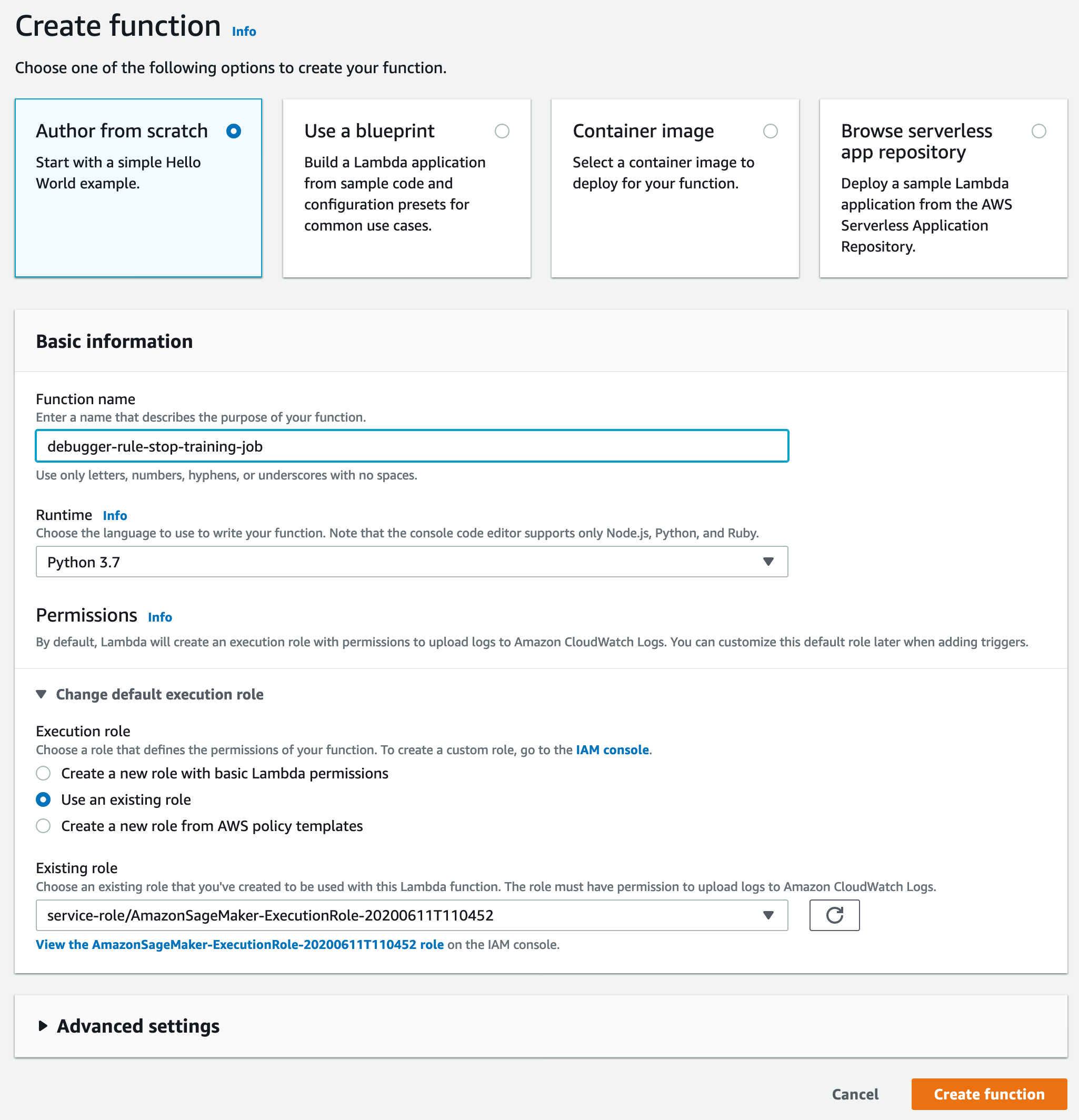Click the function name input field

click(x=411, y=446)
